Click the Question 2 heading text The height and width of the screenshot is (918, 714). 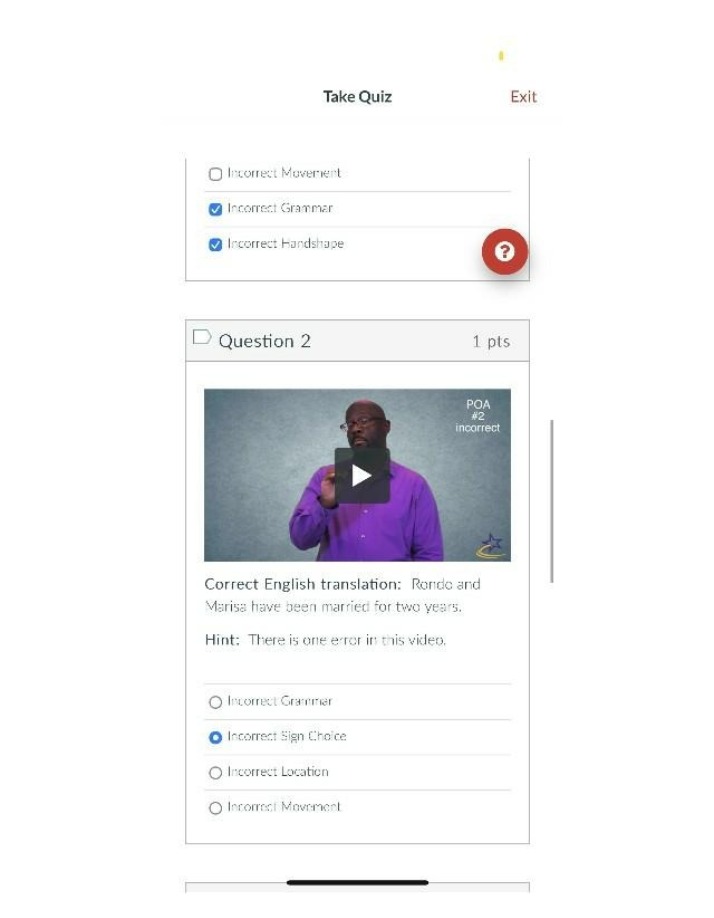[265, 341]
